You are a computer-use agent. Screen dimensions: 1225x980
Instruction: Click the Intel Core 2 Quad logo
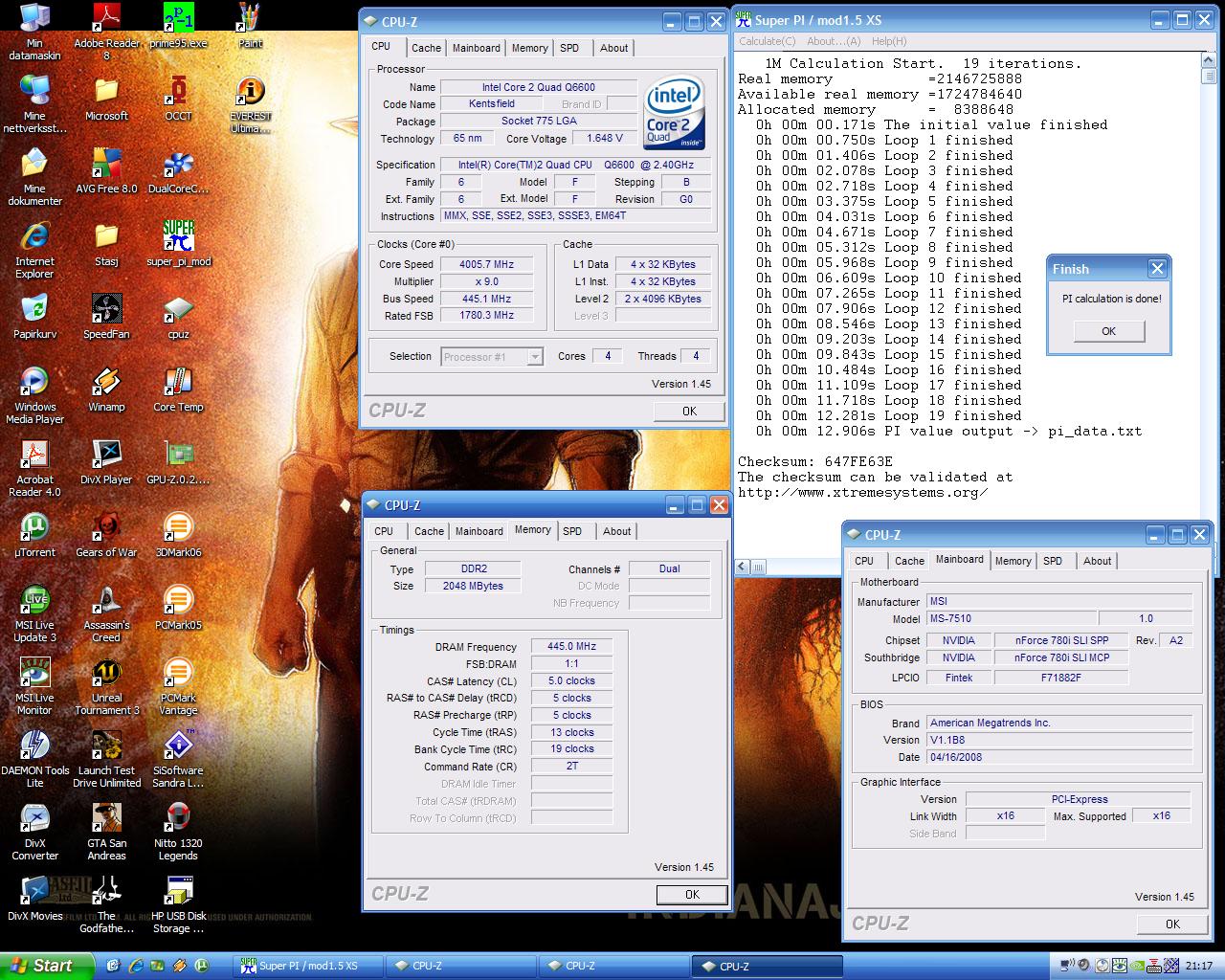675,114
